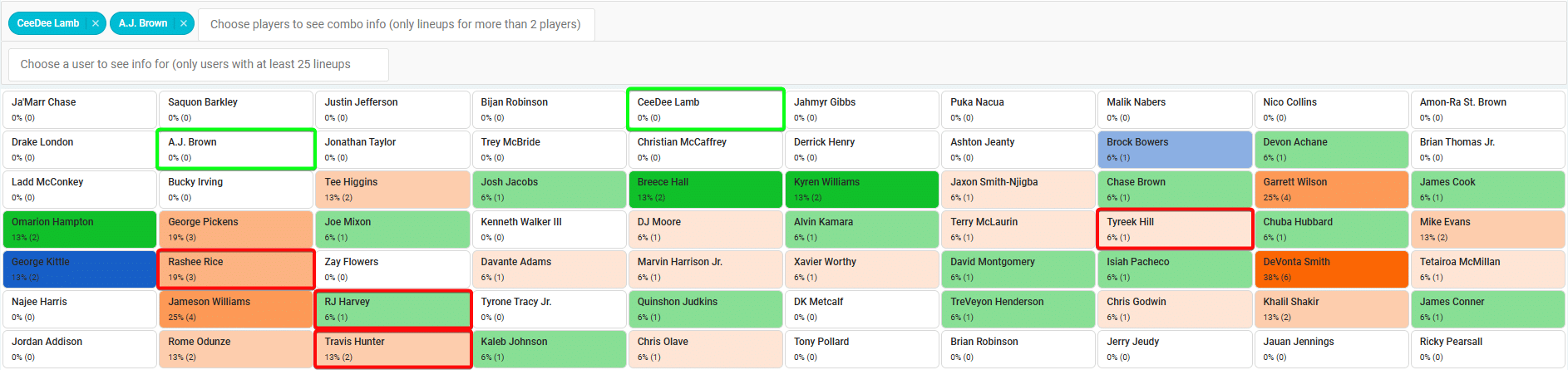
Task: Remove the CeeDee Lamb chip
Action: pyautogui.click(x=96, y=23)
